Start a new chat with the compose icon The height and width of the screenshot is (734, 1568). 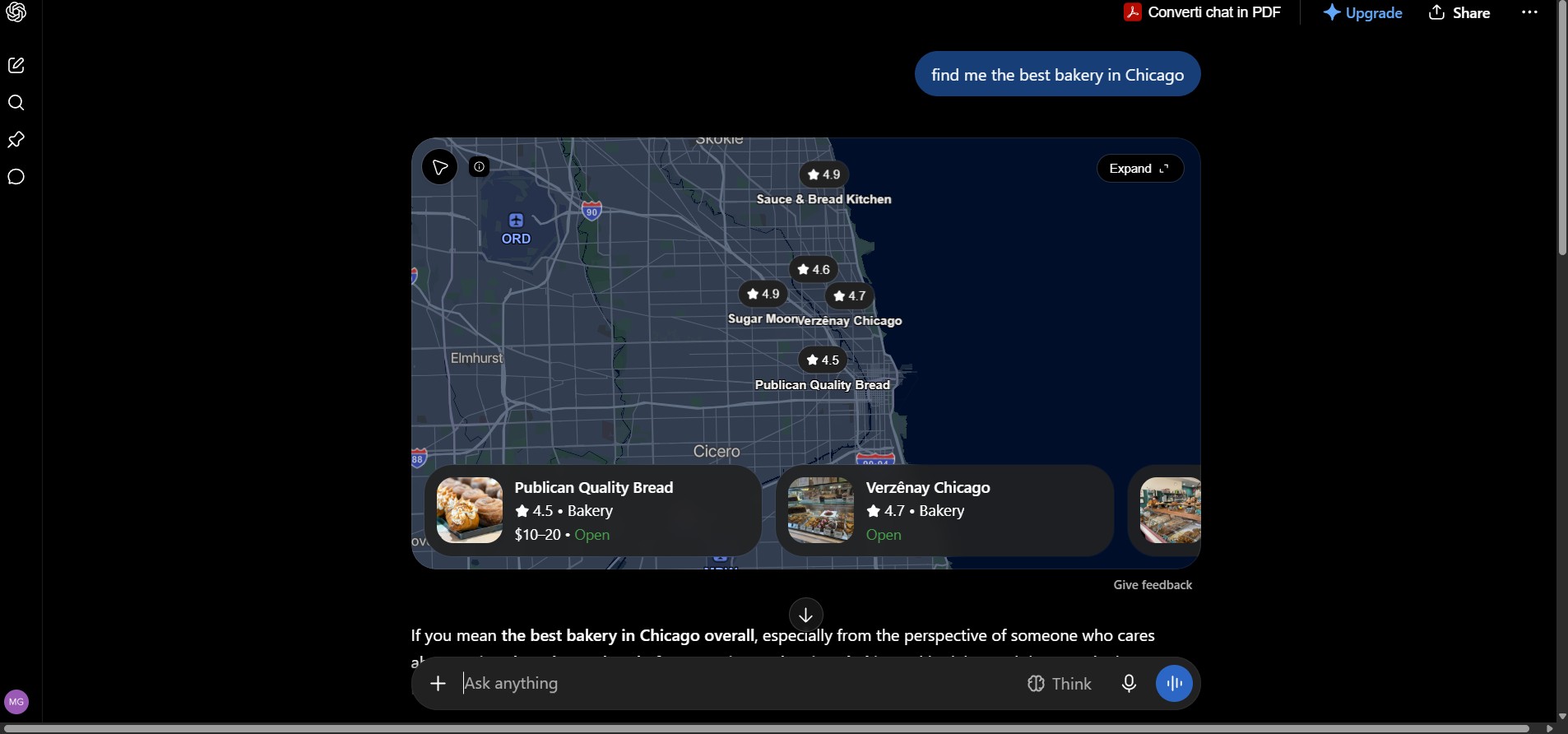click(16, 65)
